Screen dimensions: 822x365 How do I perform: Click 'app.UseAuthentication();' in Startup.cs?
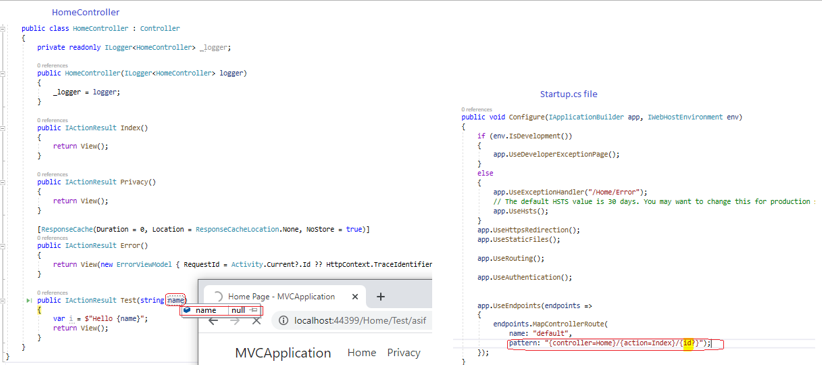[x=525, y=277]
